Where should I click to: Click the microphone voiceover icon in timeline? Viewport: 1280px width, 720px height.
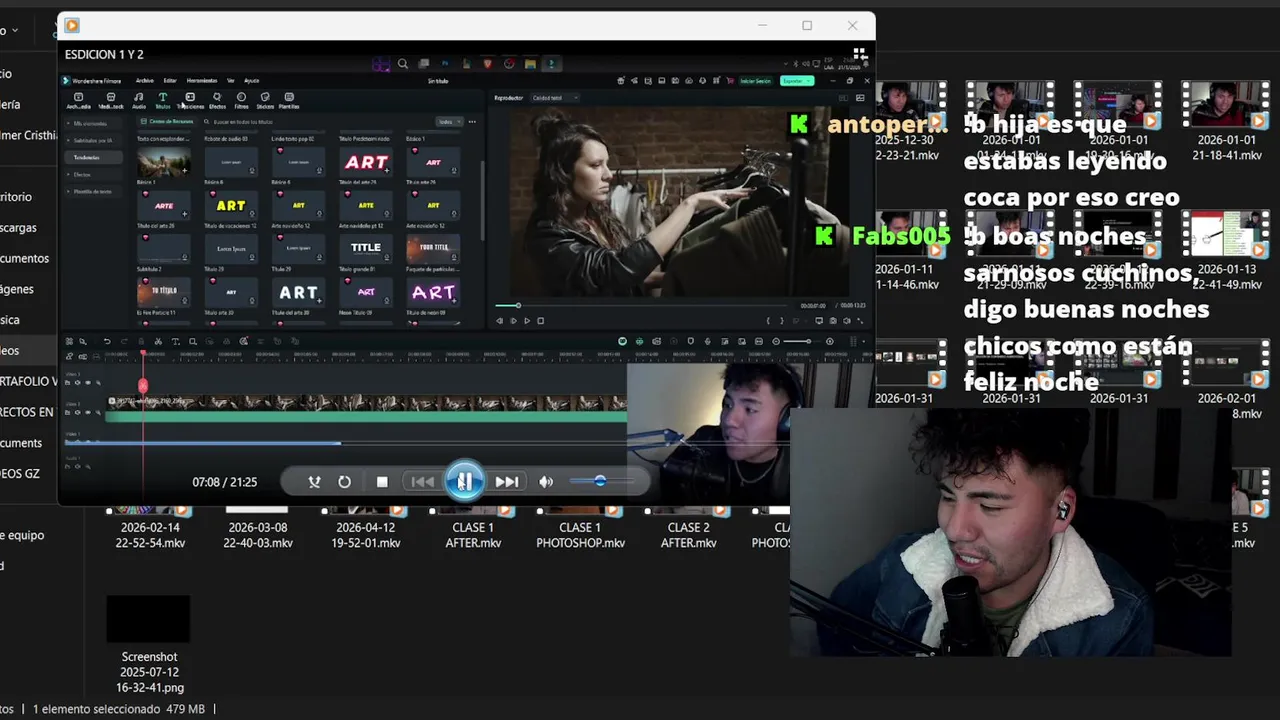pyautogui.click(x=708, y=341)
